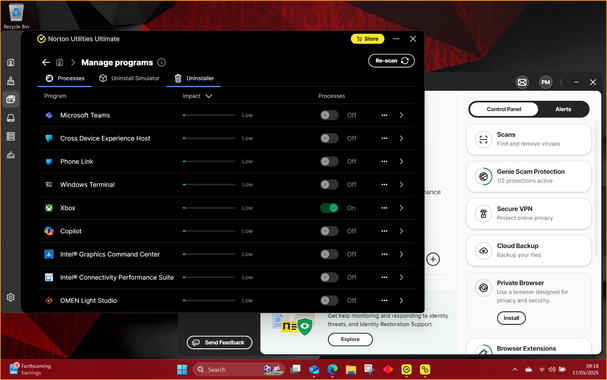
Task: Click the Windows Start button
Action: click(182, 370)
